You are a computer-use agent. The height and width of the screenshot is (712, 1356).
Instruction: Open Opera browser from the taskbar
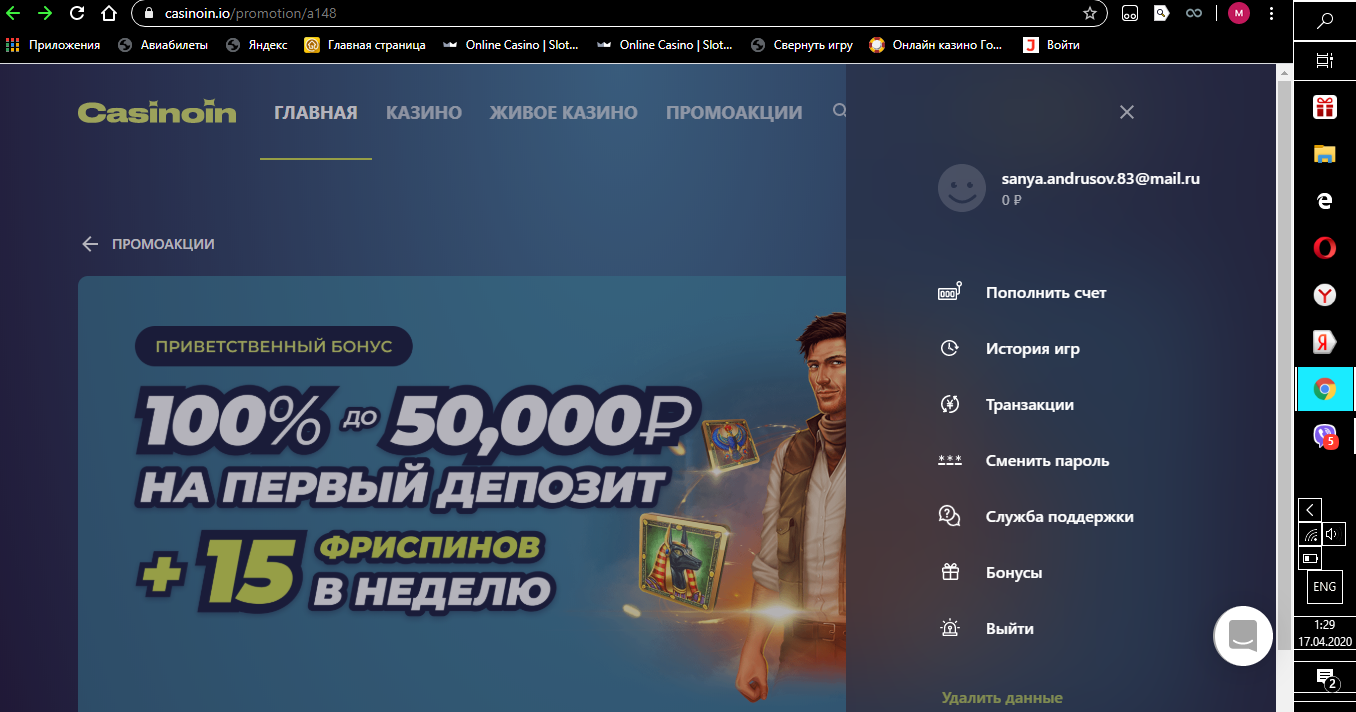pyautogui.click(x=1325, y=247)
